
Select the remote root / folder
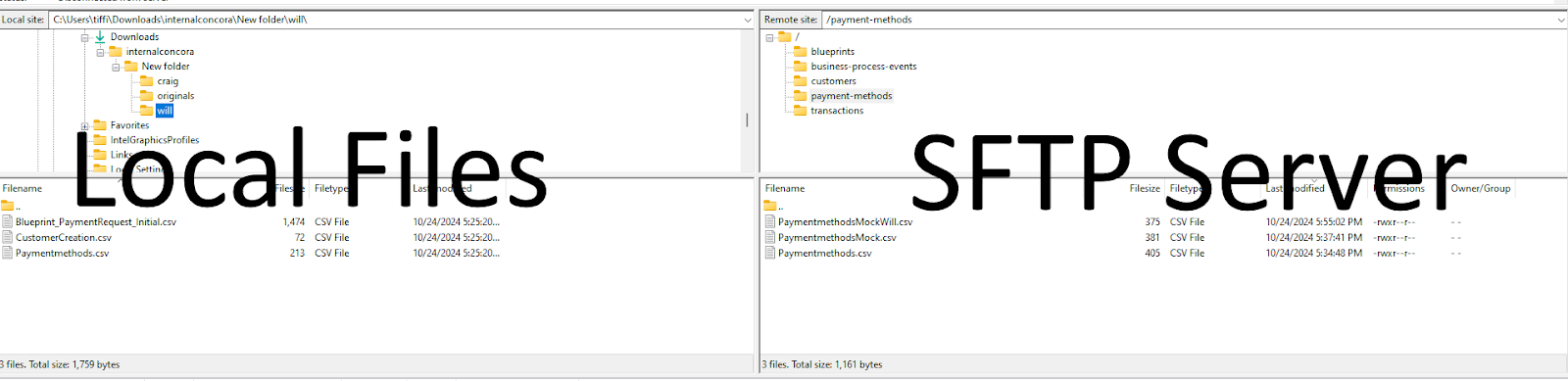point(797,37)
